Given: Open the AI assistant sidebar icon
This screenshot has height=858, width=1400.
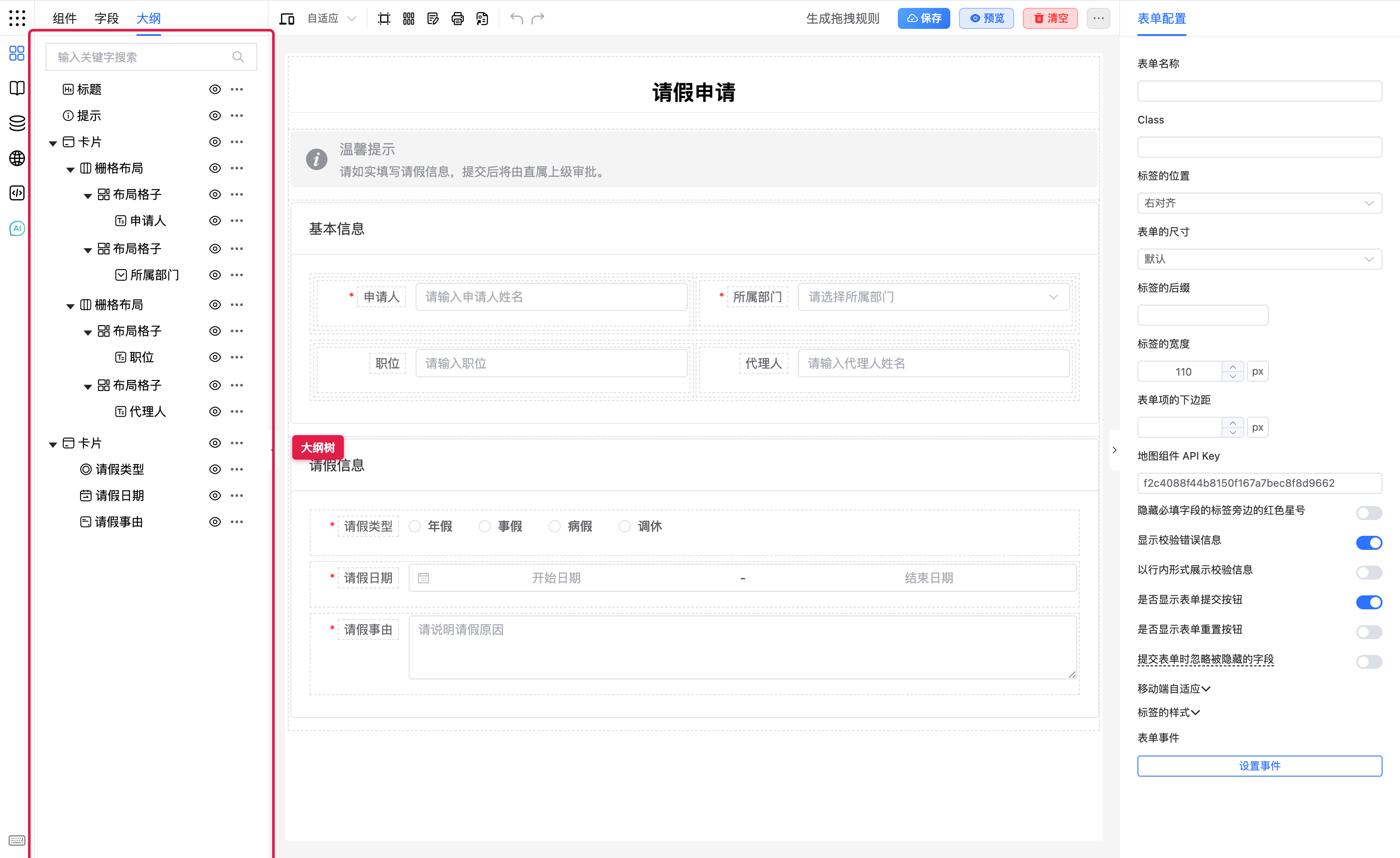Looking at the screenshot, I should [17, 229].
